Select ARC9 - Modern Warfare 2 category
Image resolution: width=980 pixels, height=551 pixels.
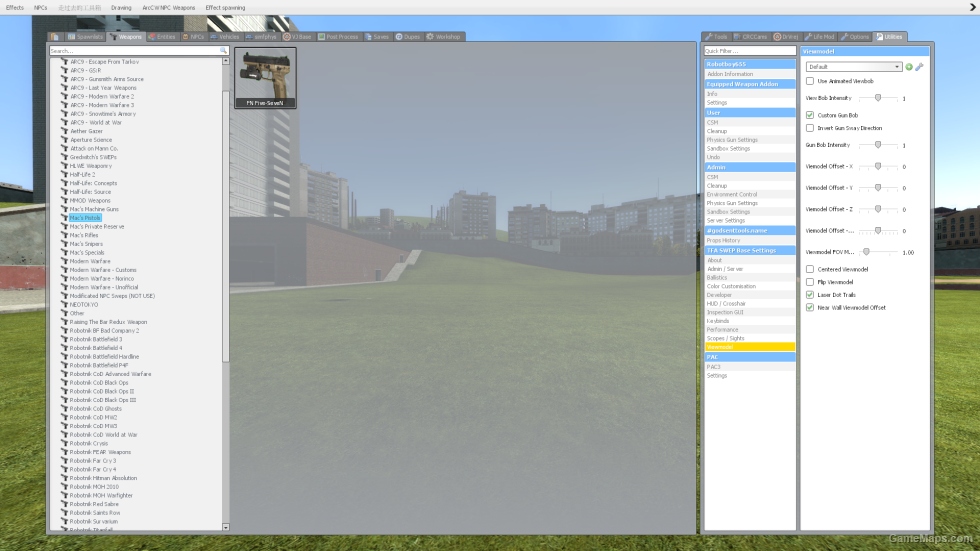[102, 97]
